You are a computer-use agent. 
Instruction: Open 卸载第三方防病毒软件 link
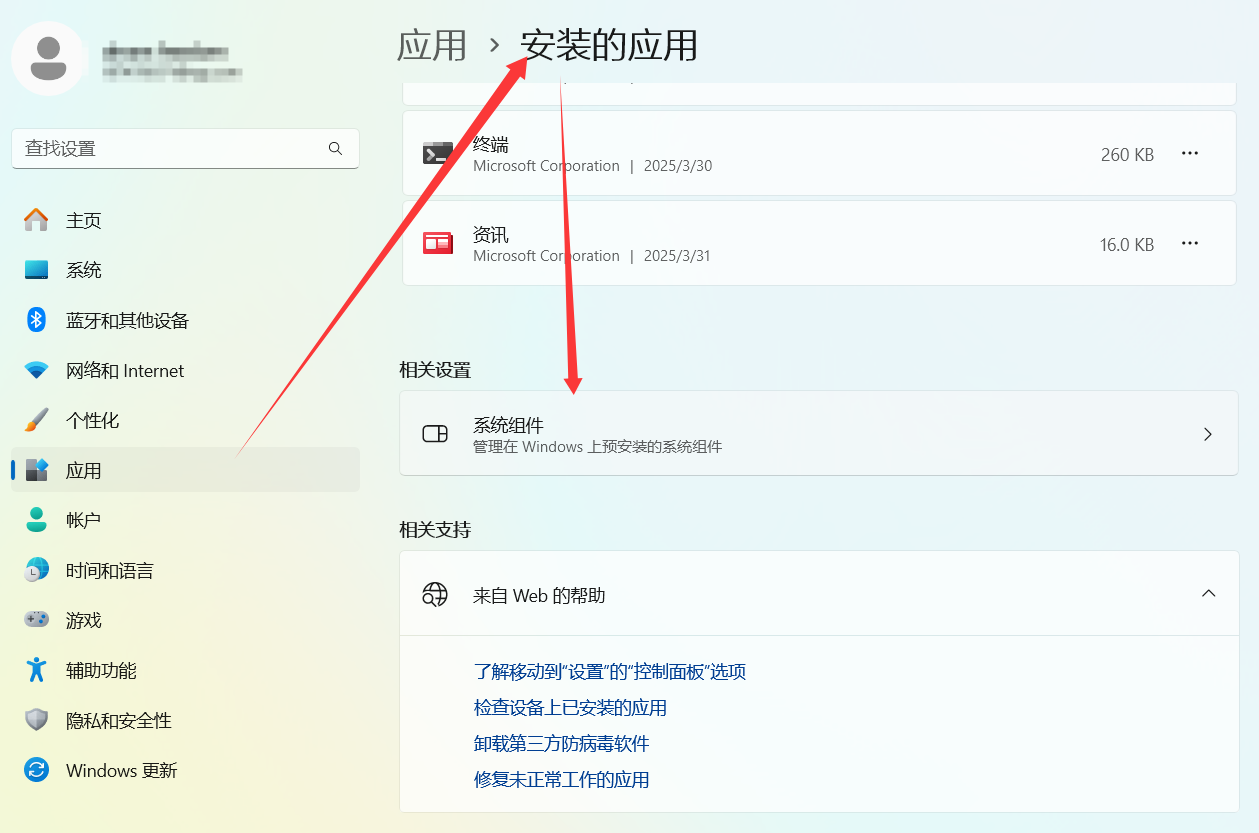[x=561, y=743]
